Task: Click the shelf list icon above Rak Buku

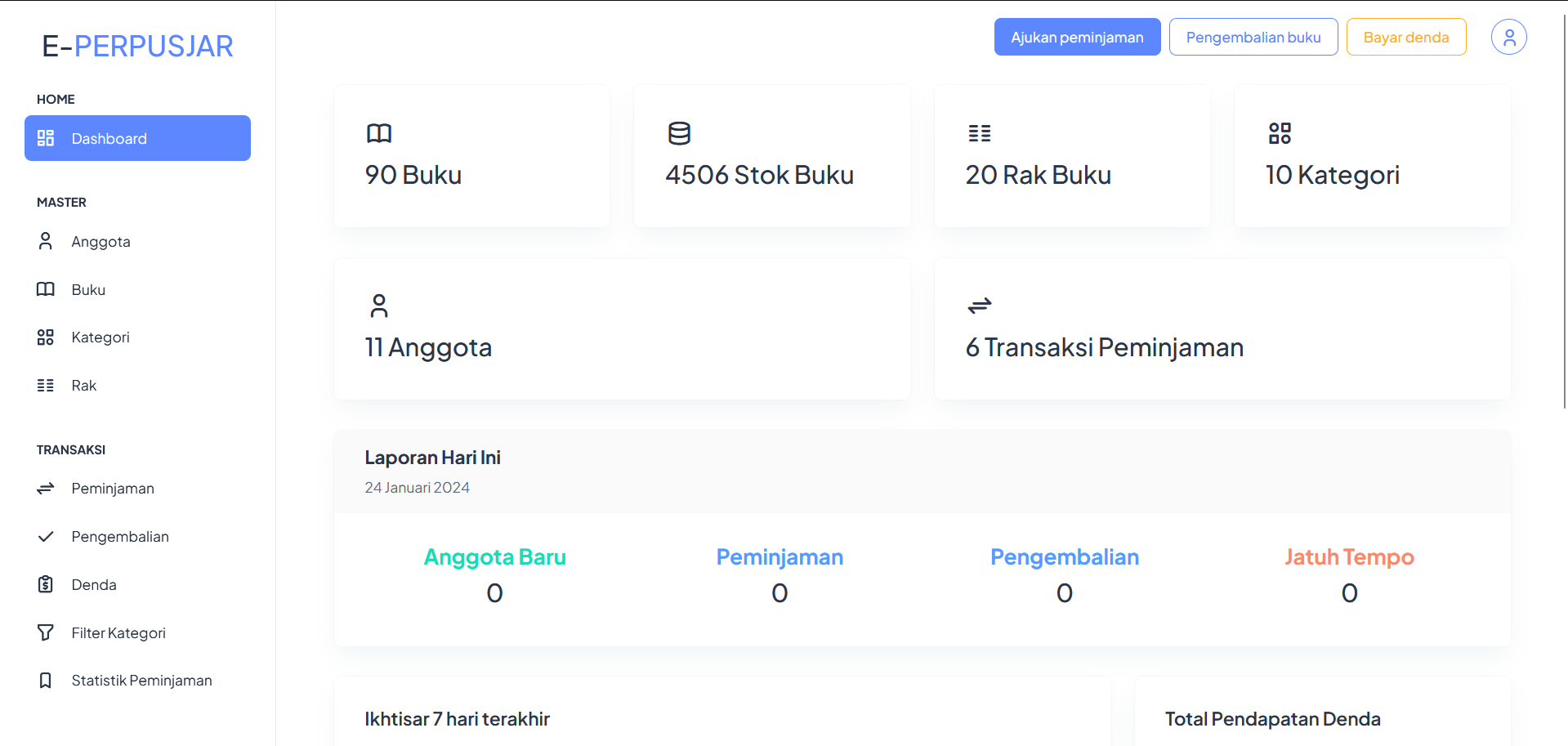Action: pos(979,133)
